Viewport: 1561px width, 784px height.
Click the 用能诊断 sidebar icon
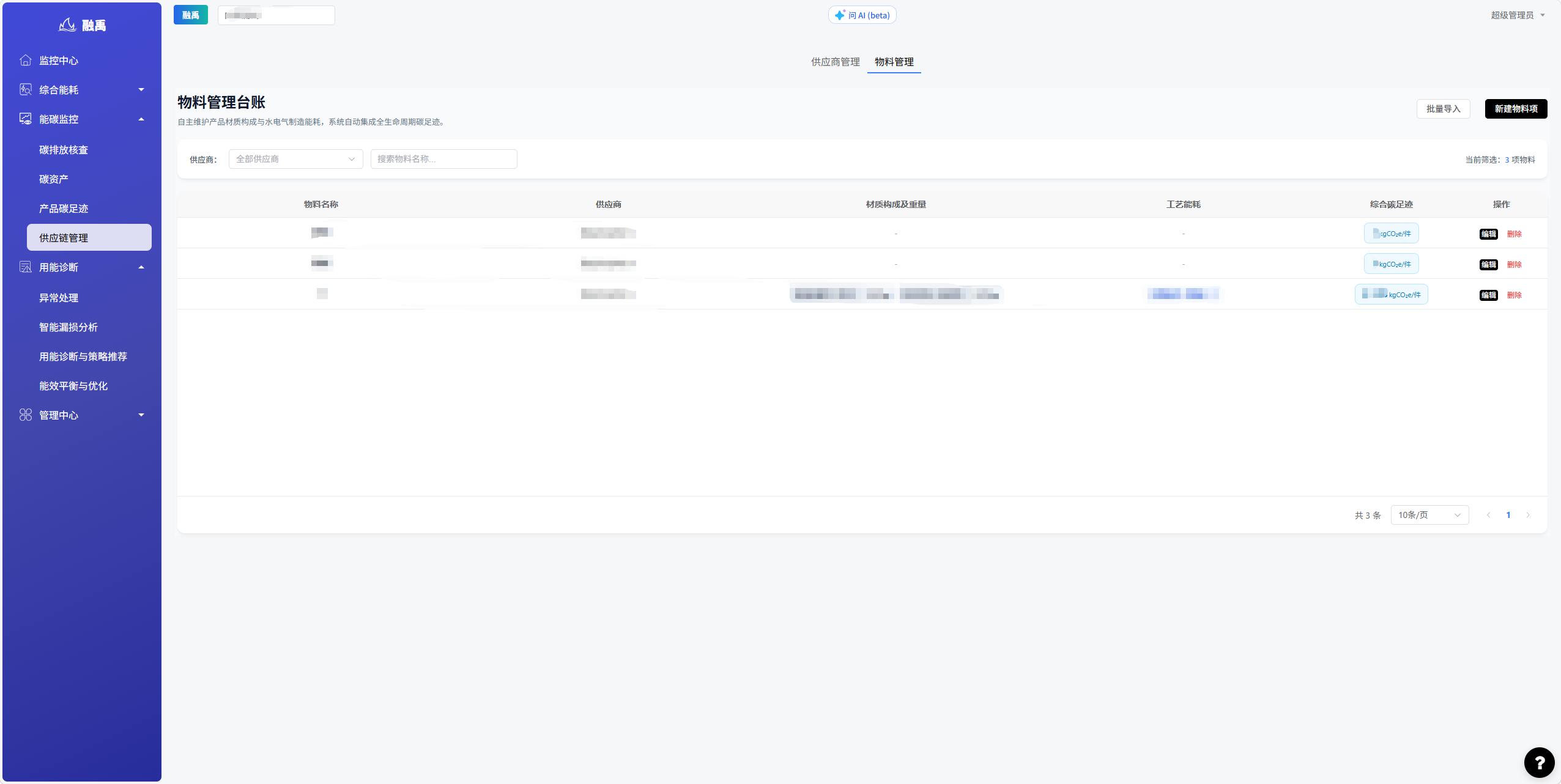26,267
